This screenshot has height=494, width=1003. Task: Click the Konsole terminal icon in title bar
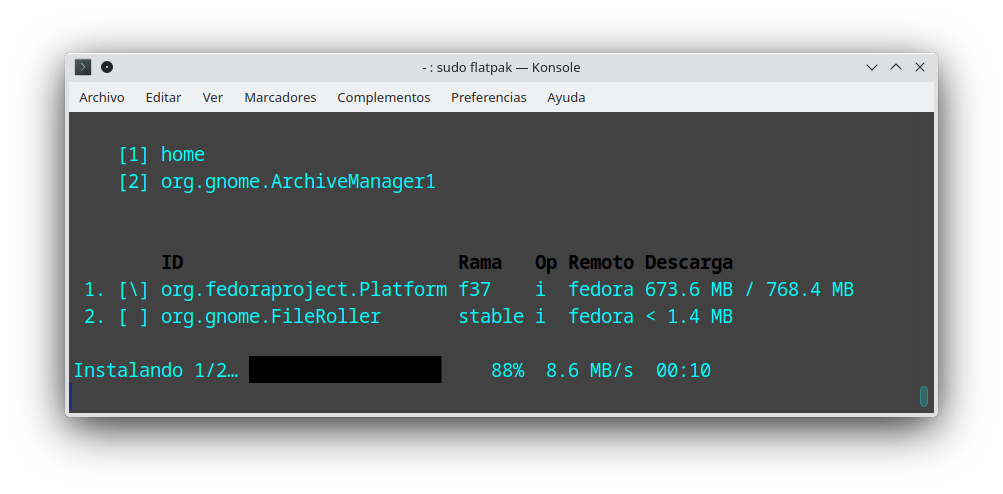[83, 67]
